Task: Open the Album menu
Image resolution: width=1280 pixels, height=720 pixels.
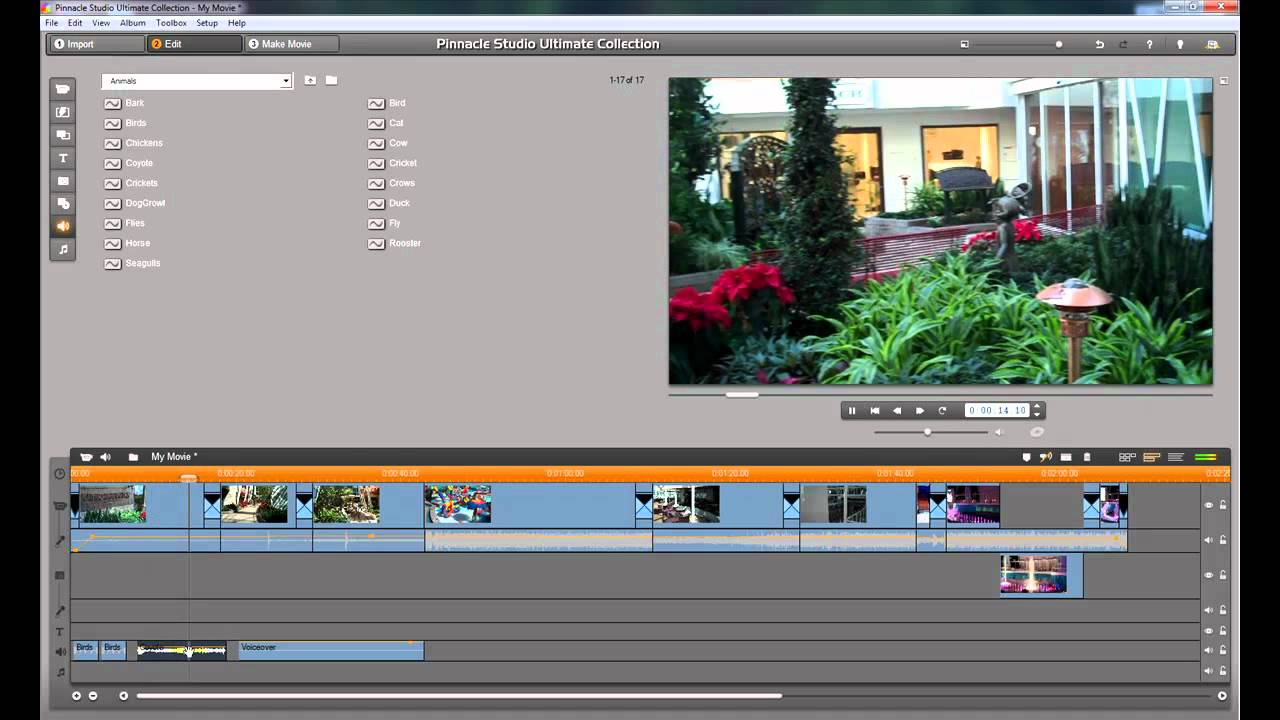Action: [133, 22]
